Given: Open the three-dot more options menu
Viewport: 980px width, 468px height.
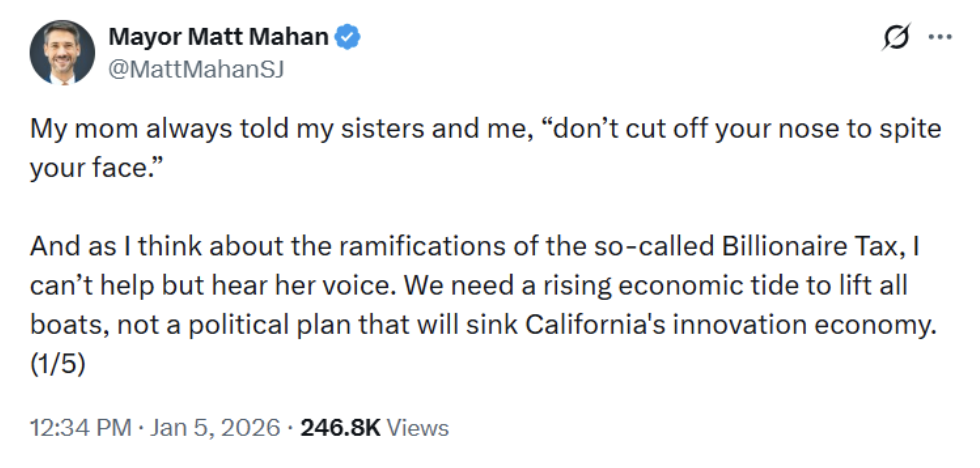Looking at the screenshot, I should coord(939,37).
